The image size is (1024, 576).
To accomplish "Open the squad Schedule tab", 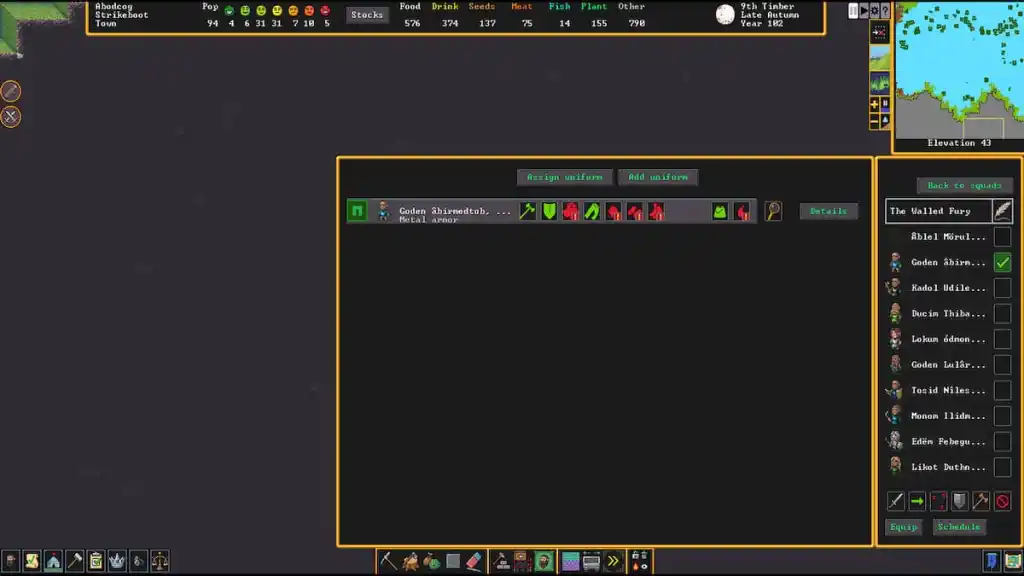I will [959, 527].
